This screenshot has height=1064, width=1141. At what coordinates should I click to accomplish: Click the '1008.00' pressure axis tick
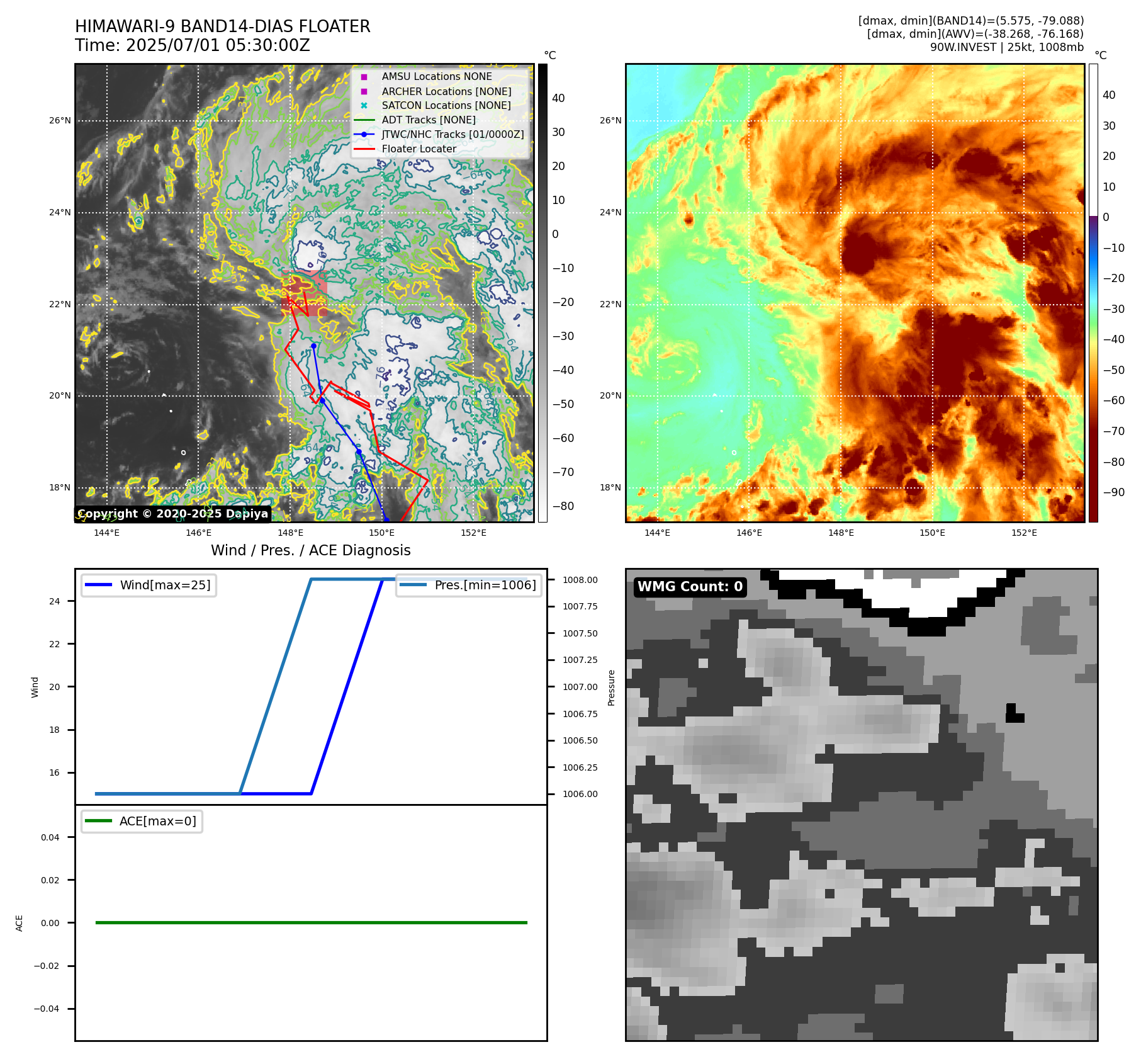click(580, 580)
